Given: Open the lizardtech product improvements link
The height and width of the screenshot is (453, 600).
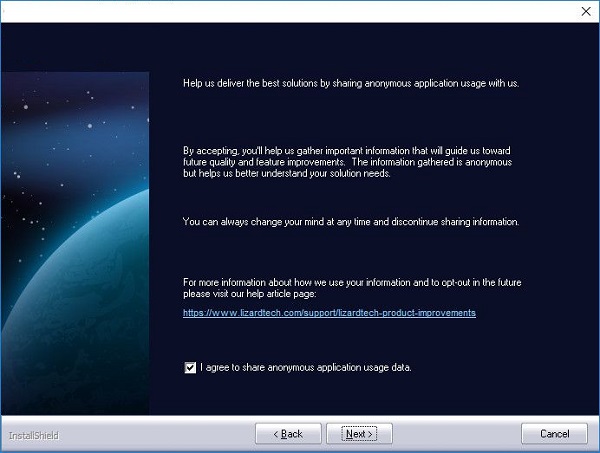Looking at the screenshot, I should [329, 313].
